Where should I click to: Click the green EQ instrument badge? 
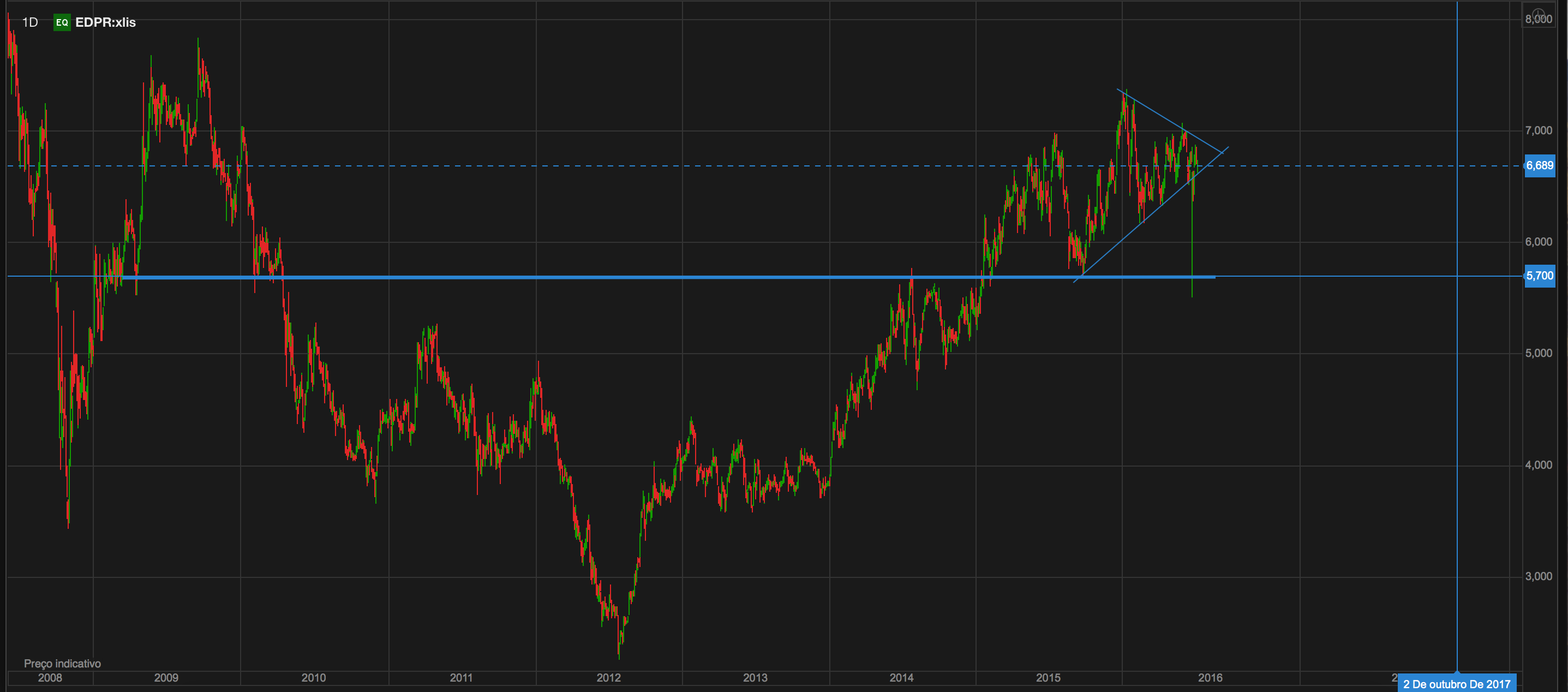62,22
